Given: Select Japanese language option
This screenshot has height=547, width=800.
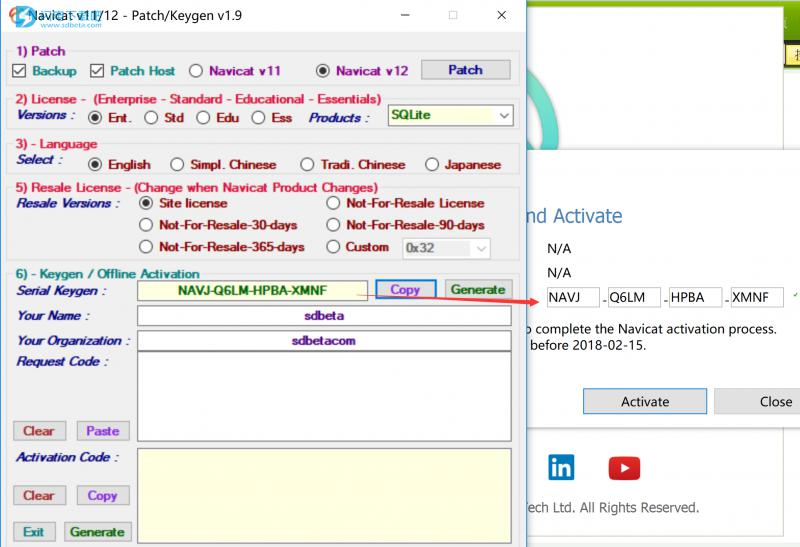Looking at the screenshot, I should coord(432,164).
